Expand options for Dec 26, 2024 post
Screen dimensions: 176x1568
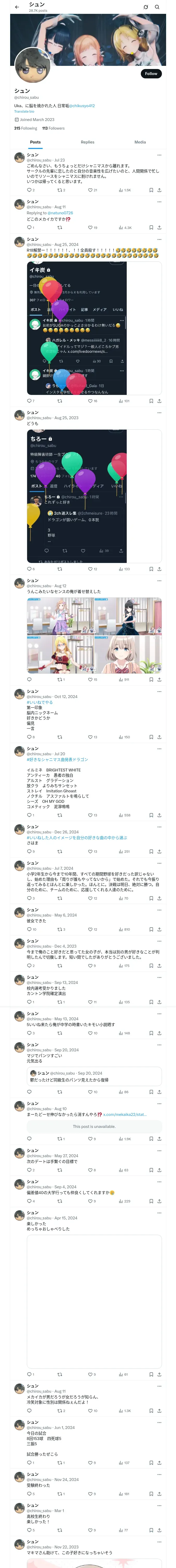point(159,827)
